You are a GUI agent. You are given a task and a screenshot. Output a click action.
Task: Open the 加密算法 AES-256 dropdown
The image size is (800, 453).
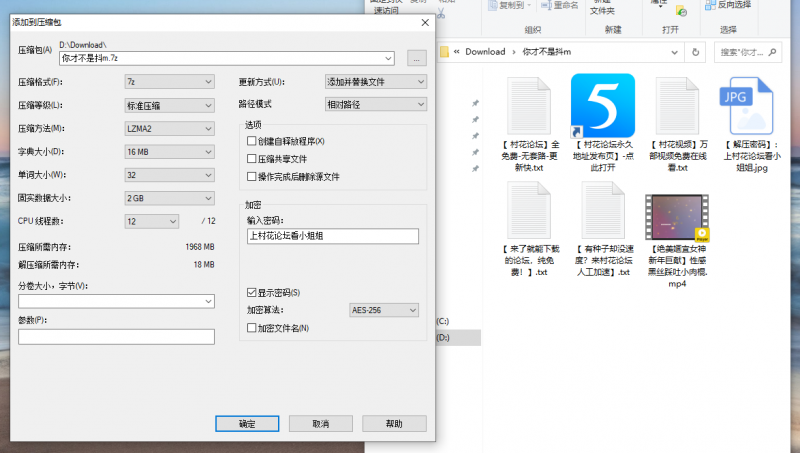386,310
